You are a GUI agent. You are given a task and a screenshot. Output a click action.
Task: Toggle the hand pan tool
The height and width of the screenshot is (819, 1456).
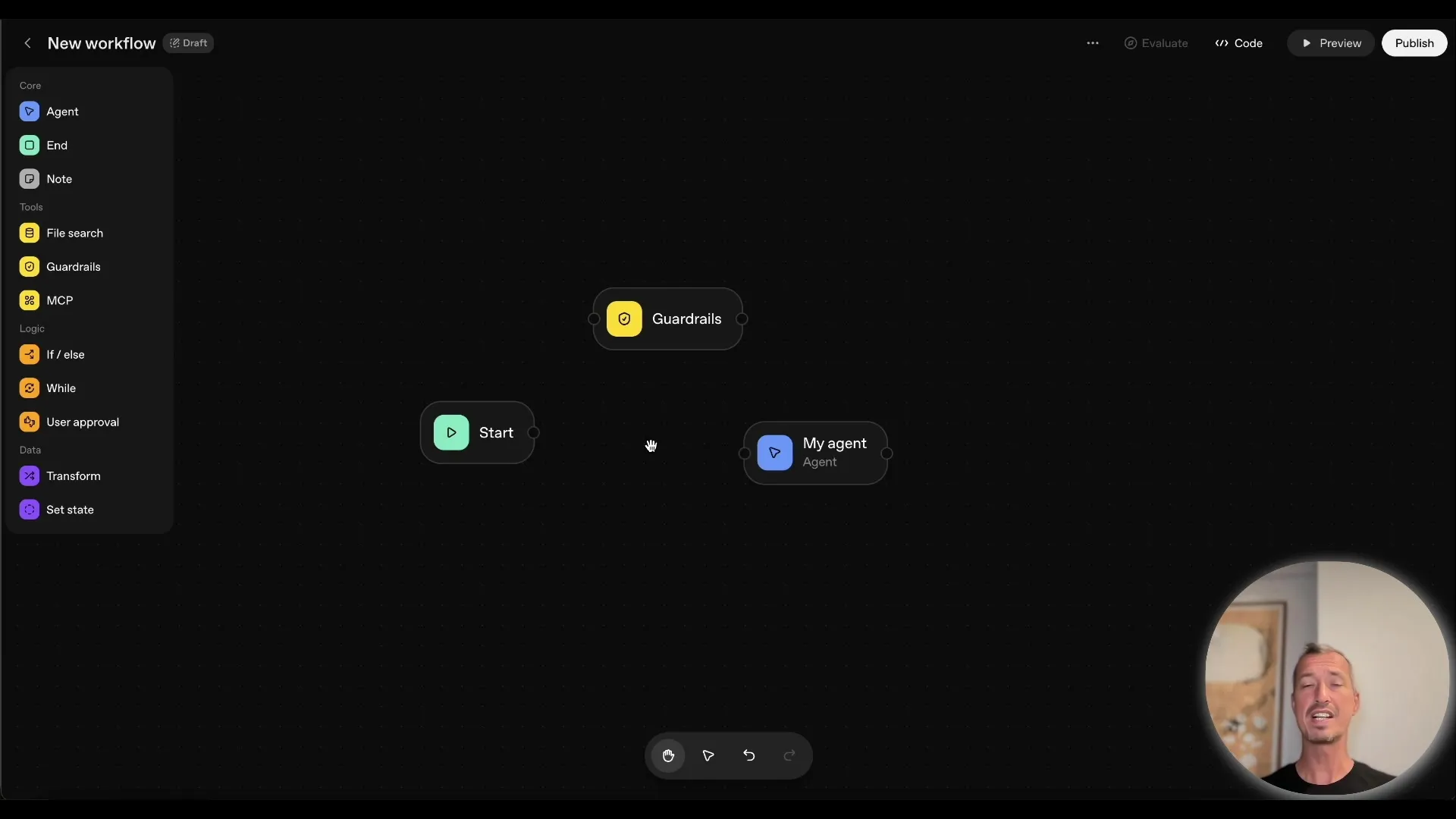[668, 755]
